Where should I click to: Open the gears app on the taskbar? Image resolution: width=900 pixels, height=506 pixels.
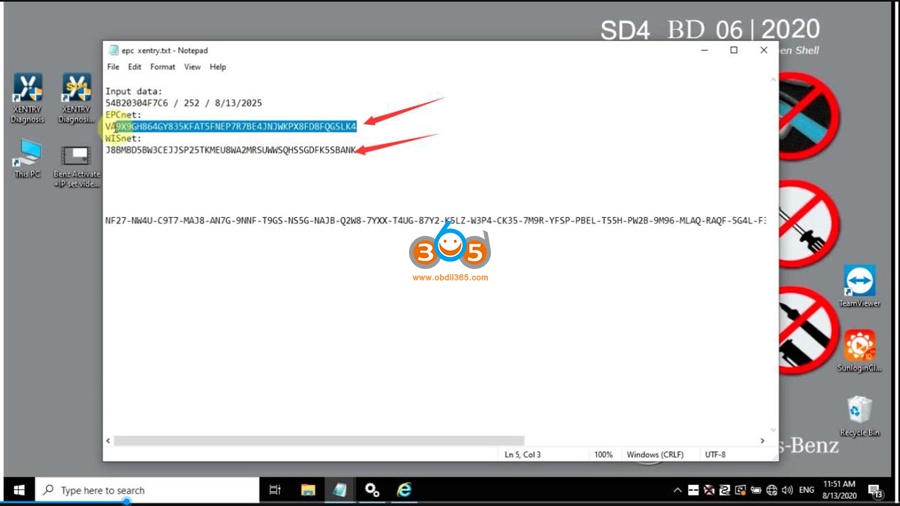(372, 491)
